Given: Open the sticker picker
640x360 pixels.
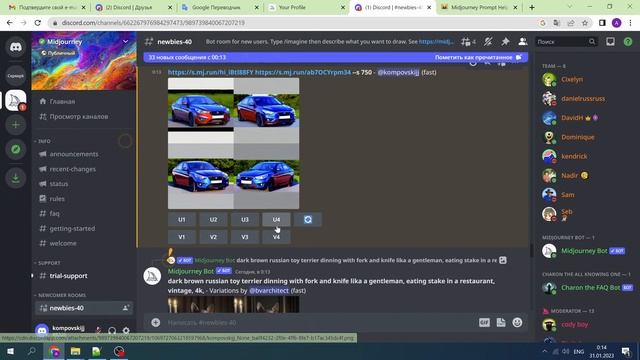Looking at the screenshot, I should coord(501,322).
